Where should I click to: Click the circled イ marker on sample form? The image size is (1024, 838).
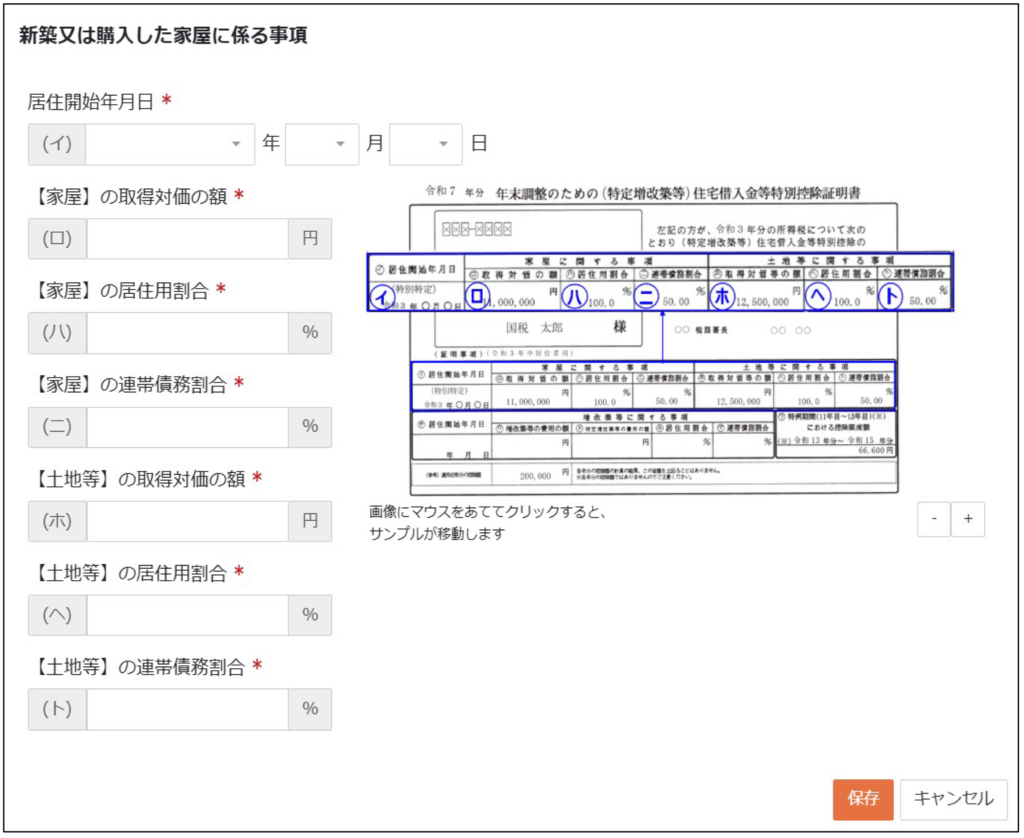[x=381, y=297]
